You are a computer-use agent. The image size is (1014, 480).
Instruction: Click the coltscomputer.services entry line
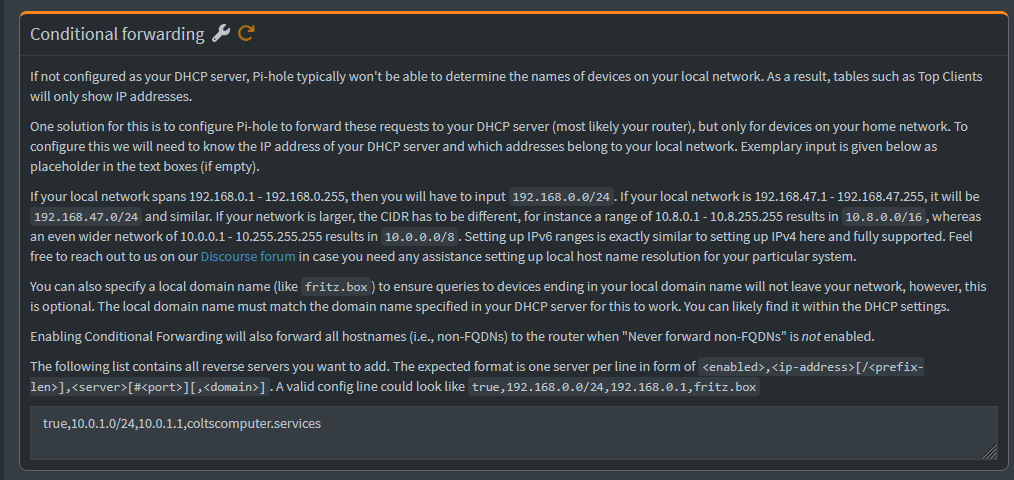coord(182,424)
